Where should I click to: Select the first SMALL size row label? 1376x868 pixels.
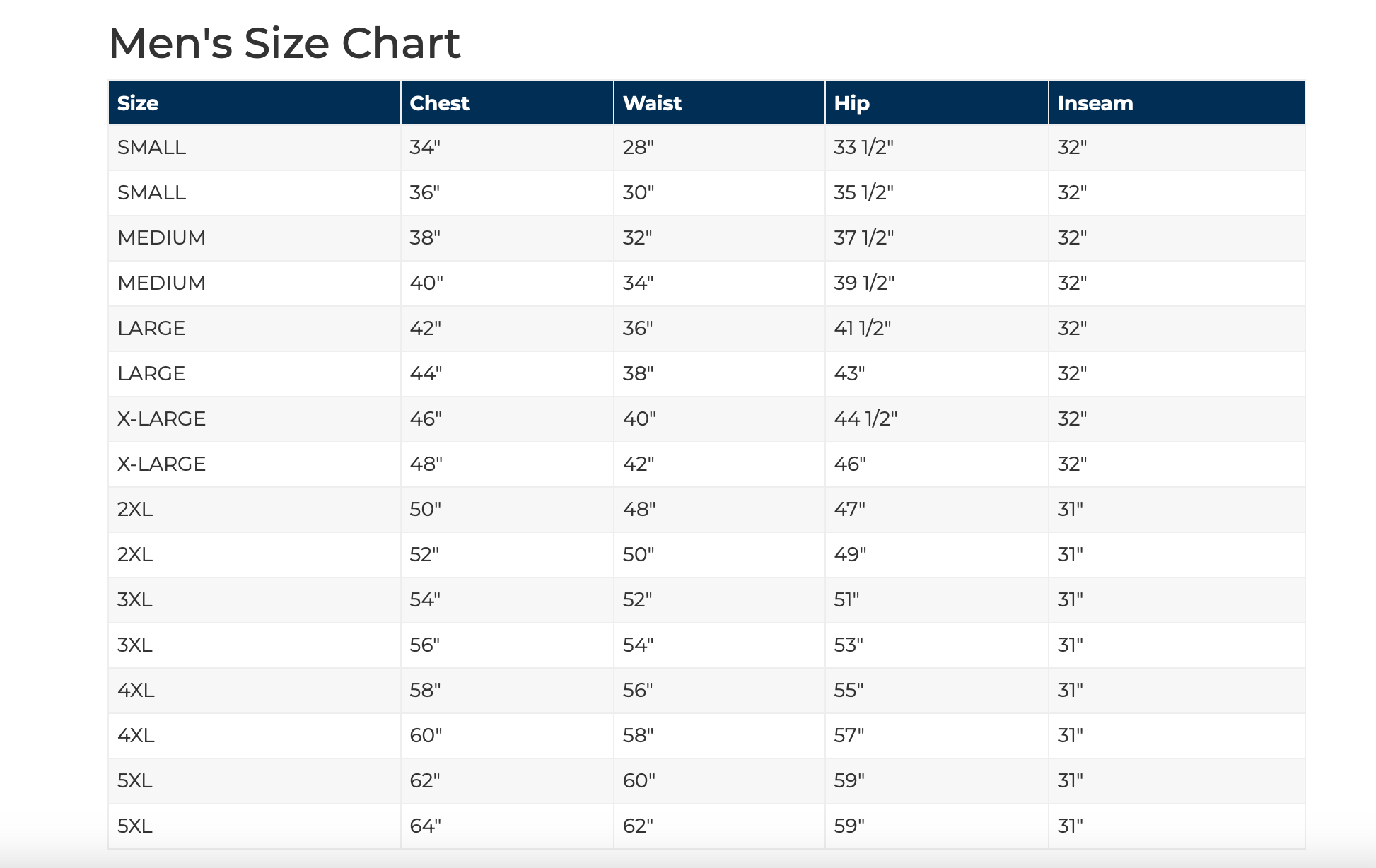point(151,148)
